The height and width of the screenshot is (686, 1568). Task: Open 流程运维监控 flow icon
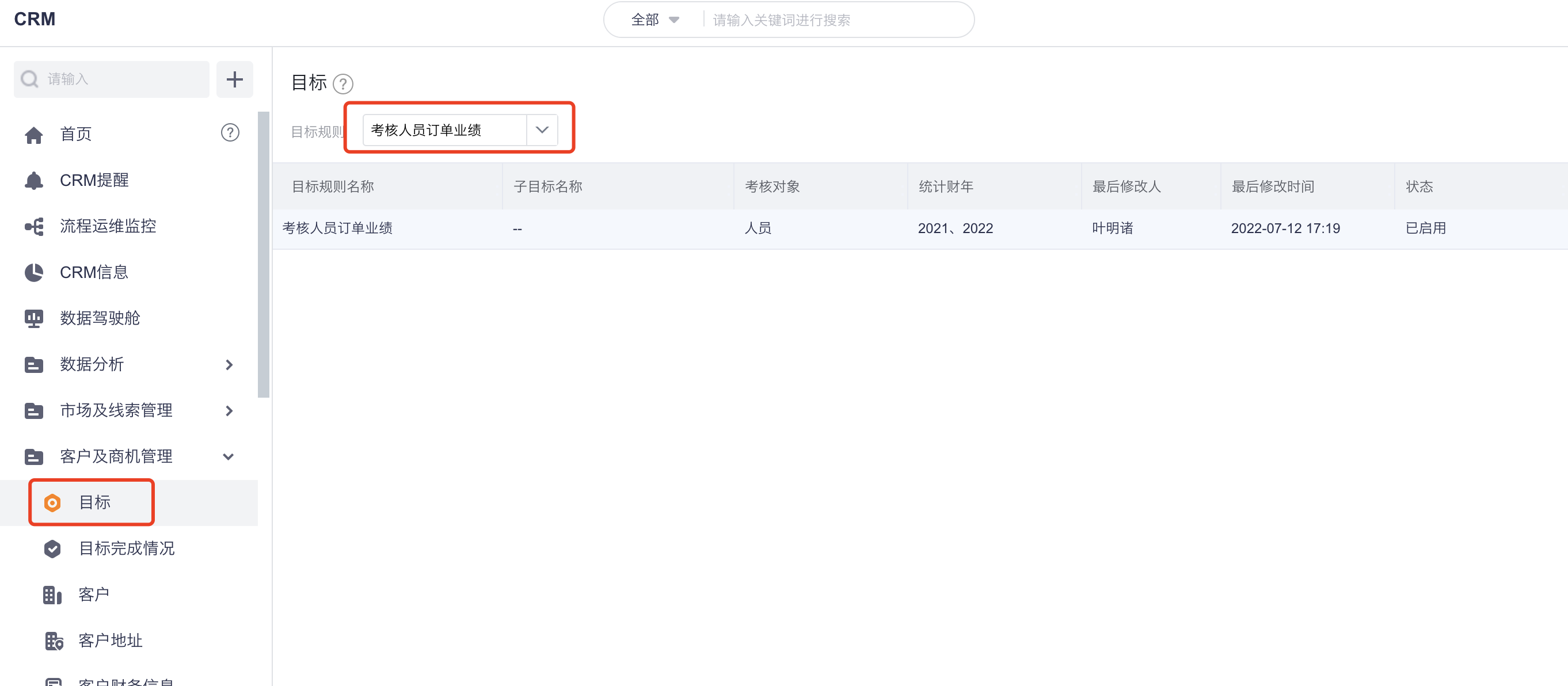coord(34,226)
